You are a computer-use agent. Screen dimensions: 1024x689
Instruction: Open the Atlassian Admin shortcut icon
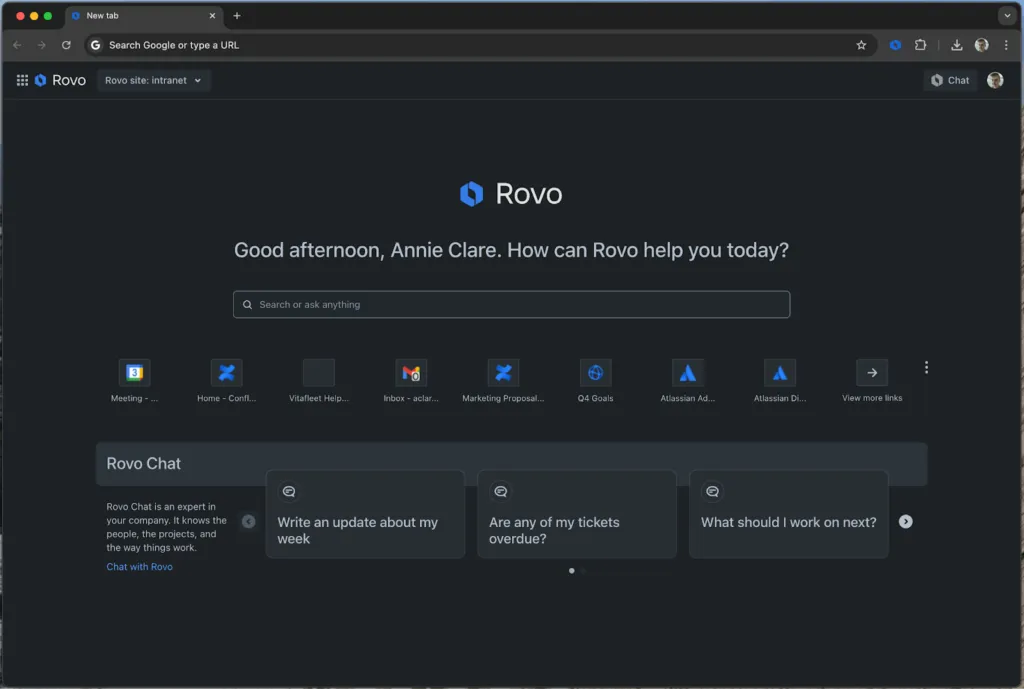tap(687, 373)
